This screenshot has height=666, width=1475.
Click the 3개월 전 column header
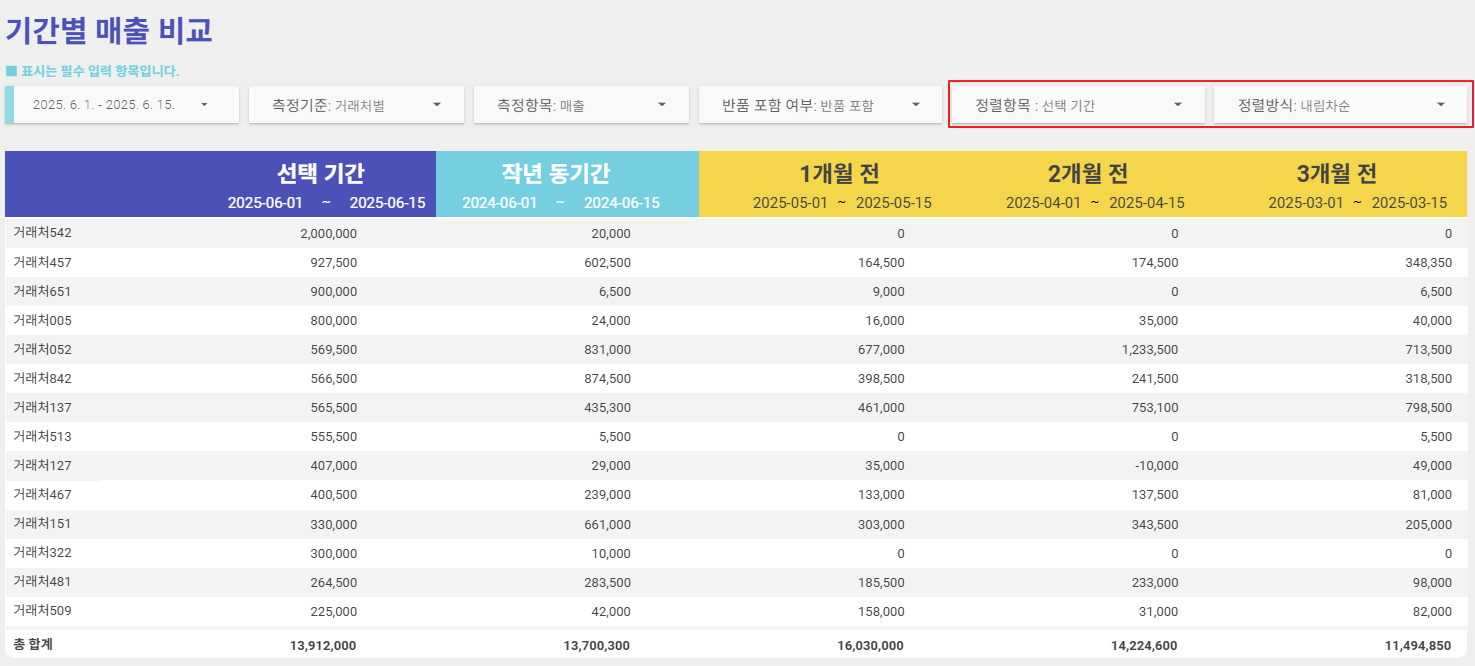coord(1336,173)
